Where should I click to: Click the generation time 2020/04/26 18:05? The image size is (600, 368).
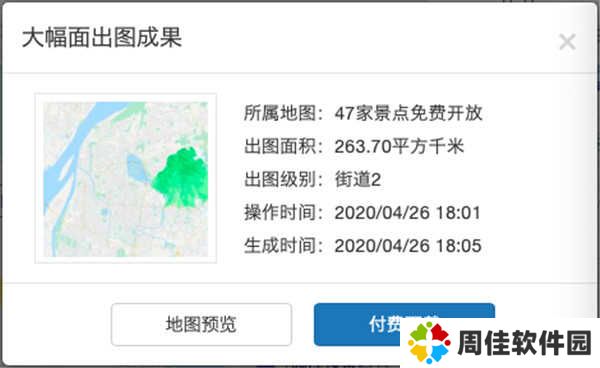pos(408,246)
